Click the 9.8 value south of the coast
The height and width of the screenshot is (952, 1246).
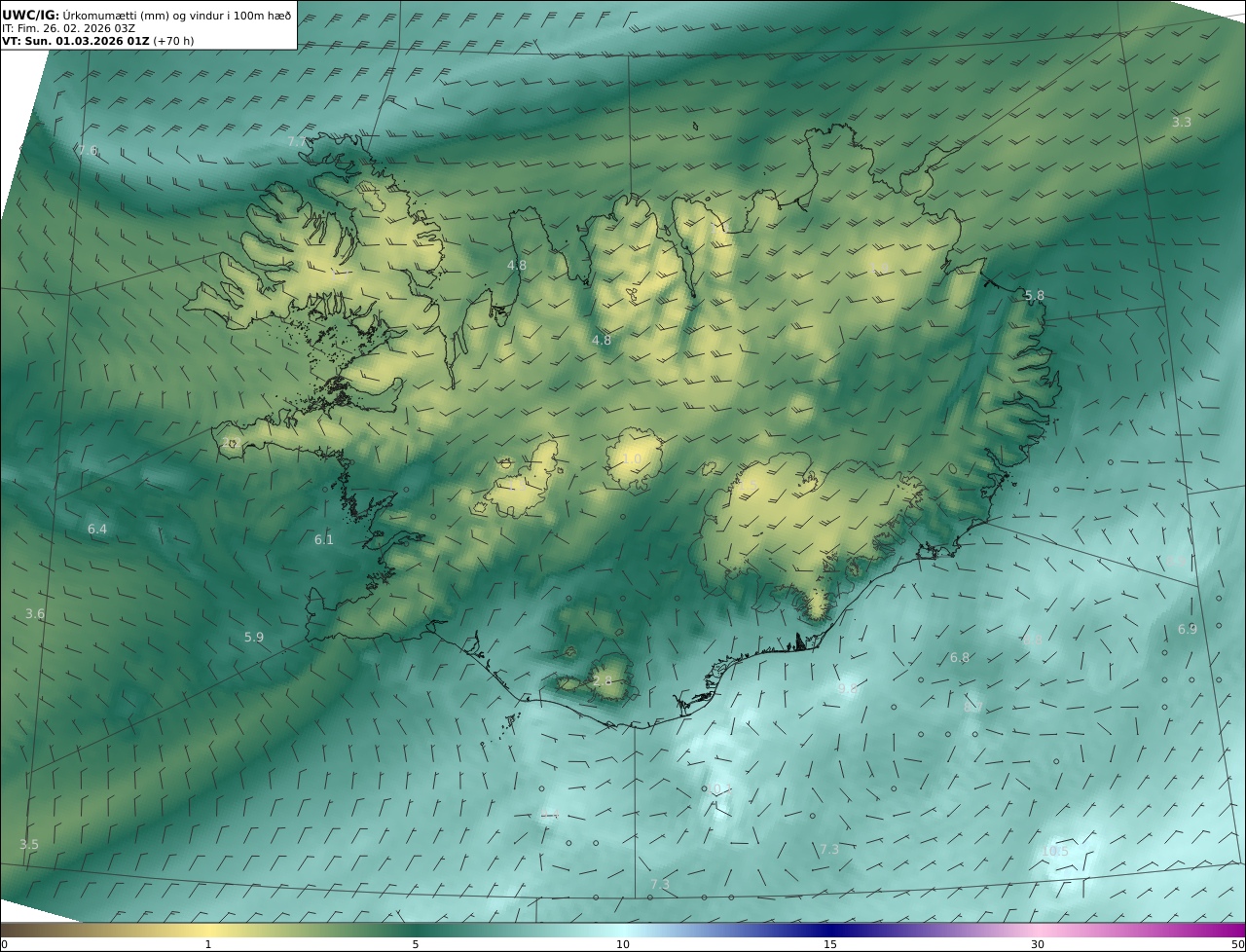[x=848, y=688]
